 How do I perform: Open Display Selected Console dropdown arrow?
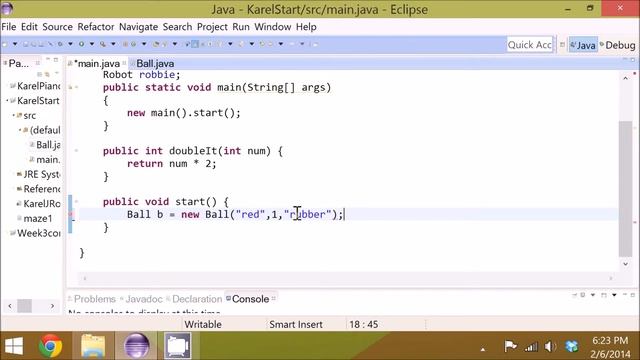(x=593, y=295)
